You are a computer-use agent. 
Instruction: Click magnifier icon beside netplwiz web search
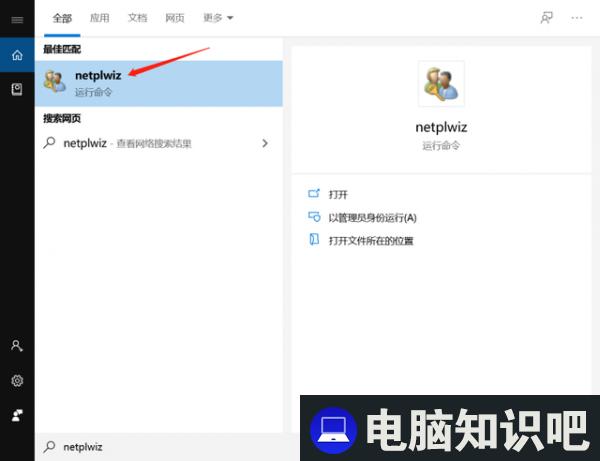click(49, 143)
